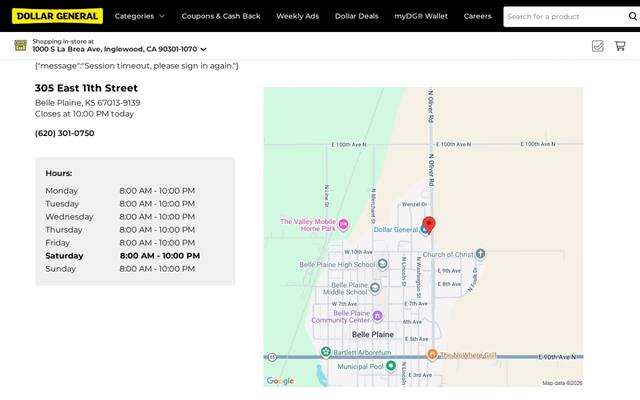Viewport: 640px width, 400px height.
Task: Click the store address heading 305 East 11th Street
Action: [x=86, y=88]
